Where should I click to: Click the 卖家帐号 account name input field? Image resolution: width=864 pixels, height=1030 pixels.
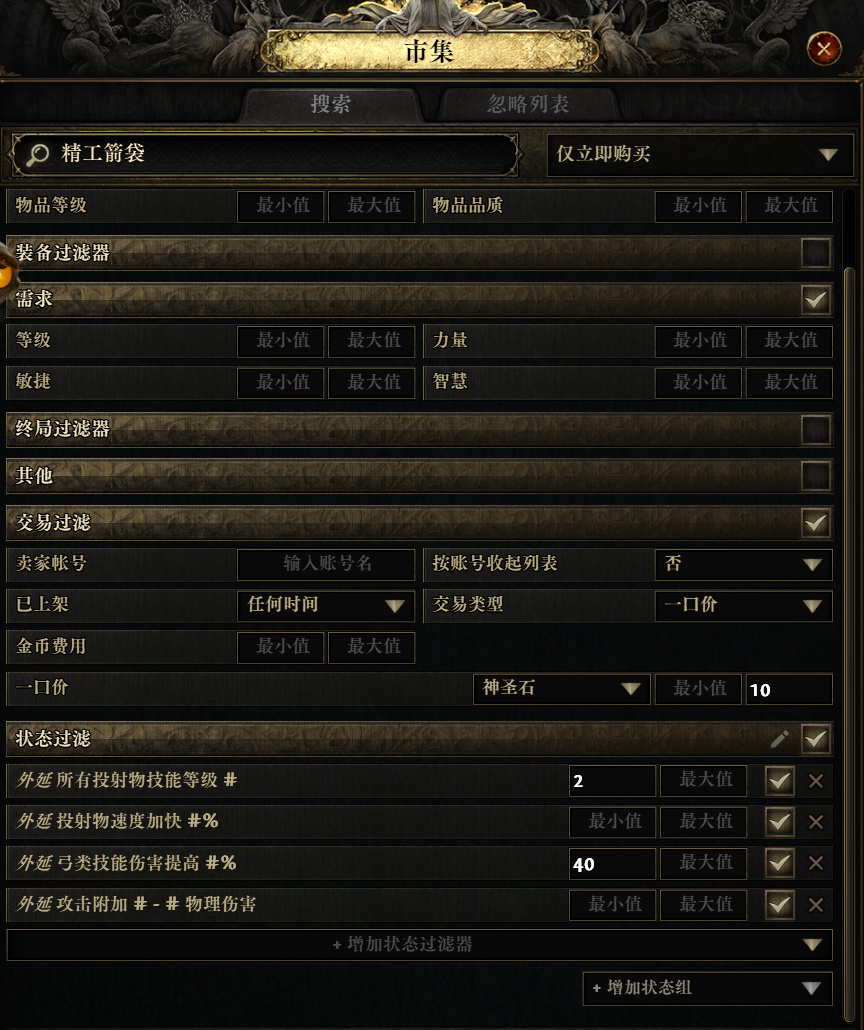[326, 564]
